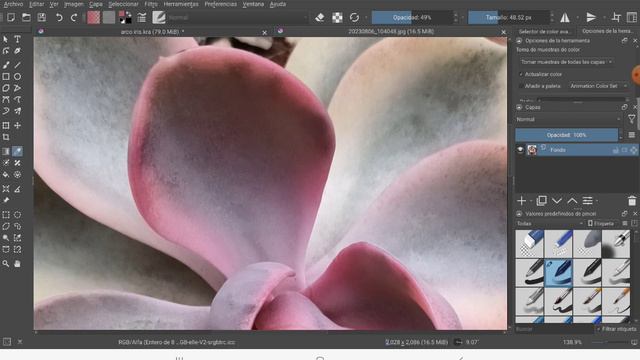
Task: Move layer up chevron button
Action: point(572,200)
